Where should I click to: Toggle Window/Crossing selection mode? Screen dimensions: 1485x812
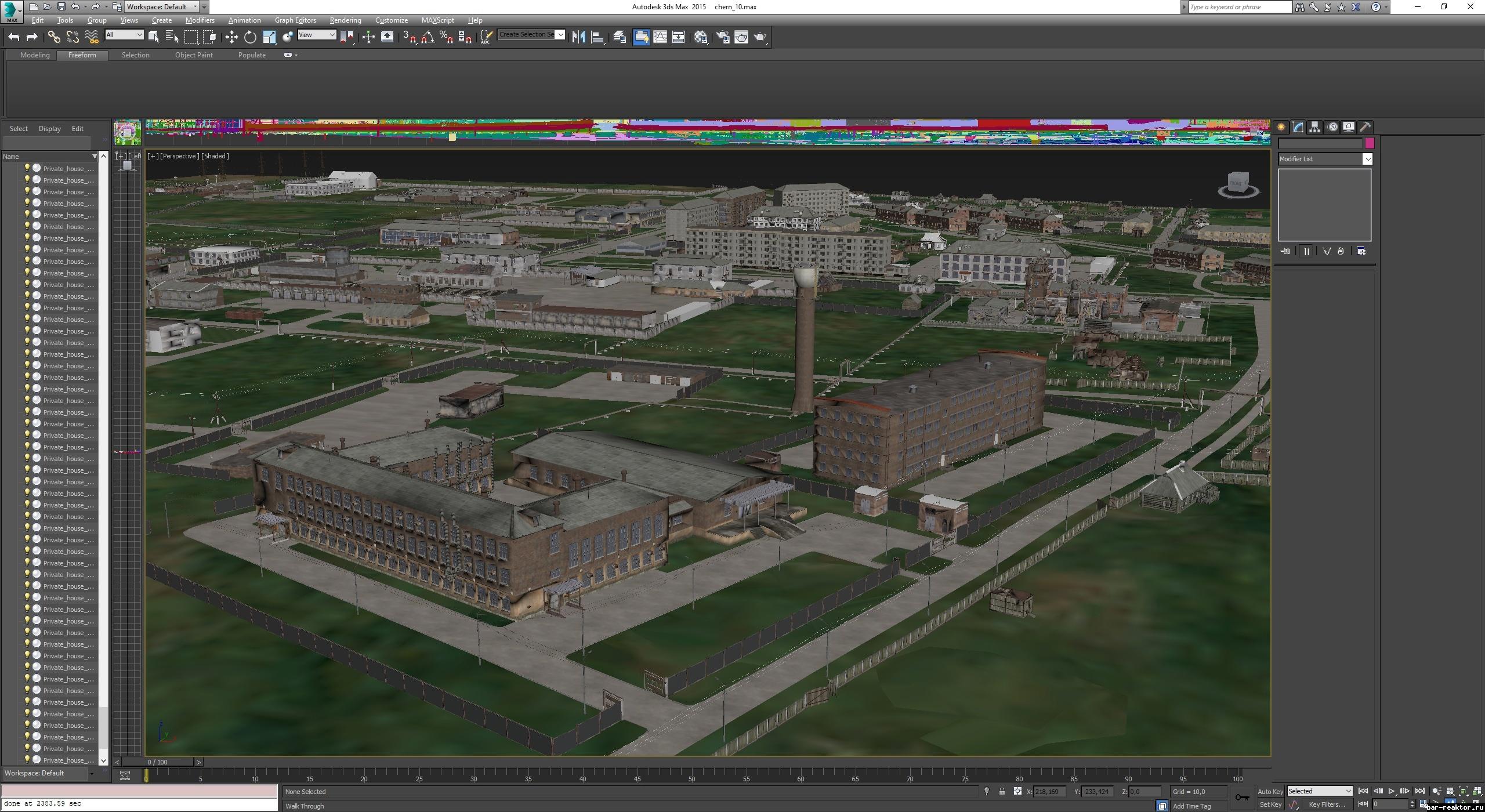[209, 37]
